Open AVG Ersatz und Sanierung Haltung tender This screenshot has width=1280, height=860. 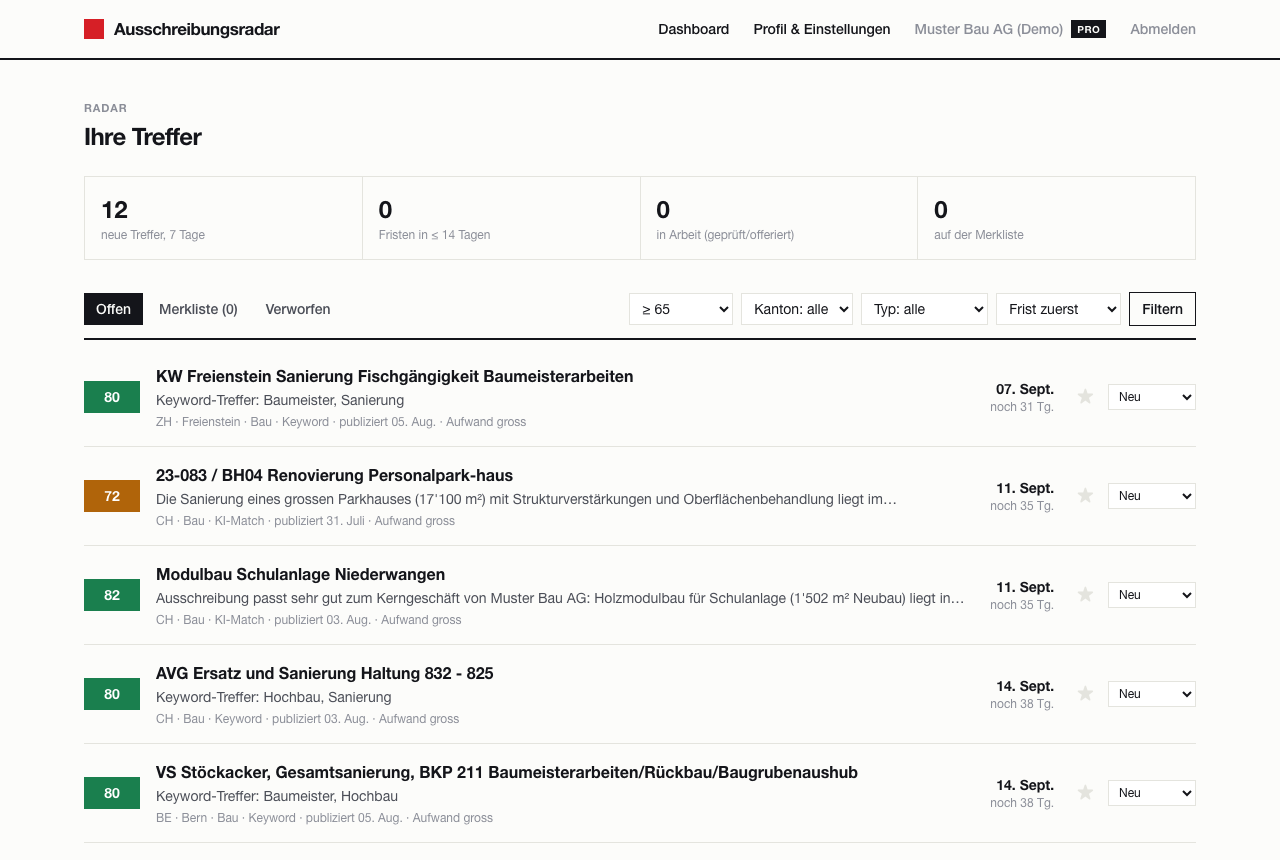pos(325,674)
